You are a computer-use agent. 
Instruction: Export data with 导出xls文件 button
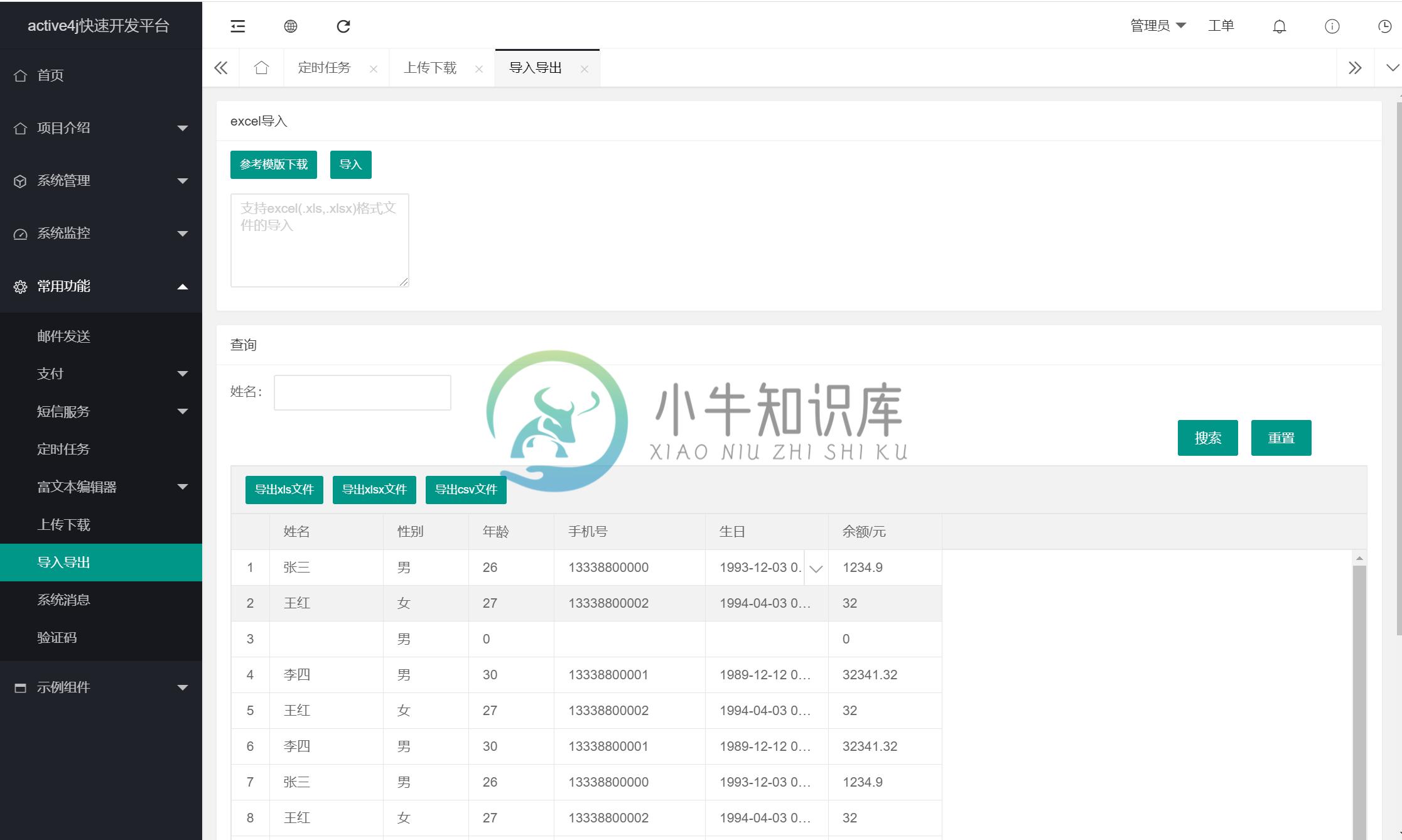pos(284,490)
